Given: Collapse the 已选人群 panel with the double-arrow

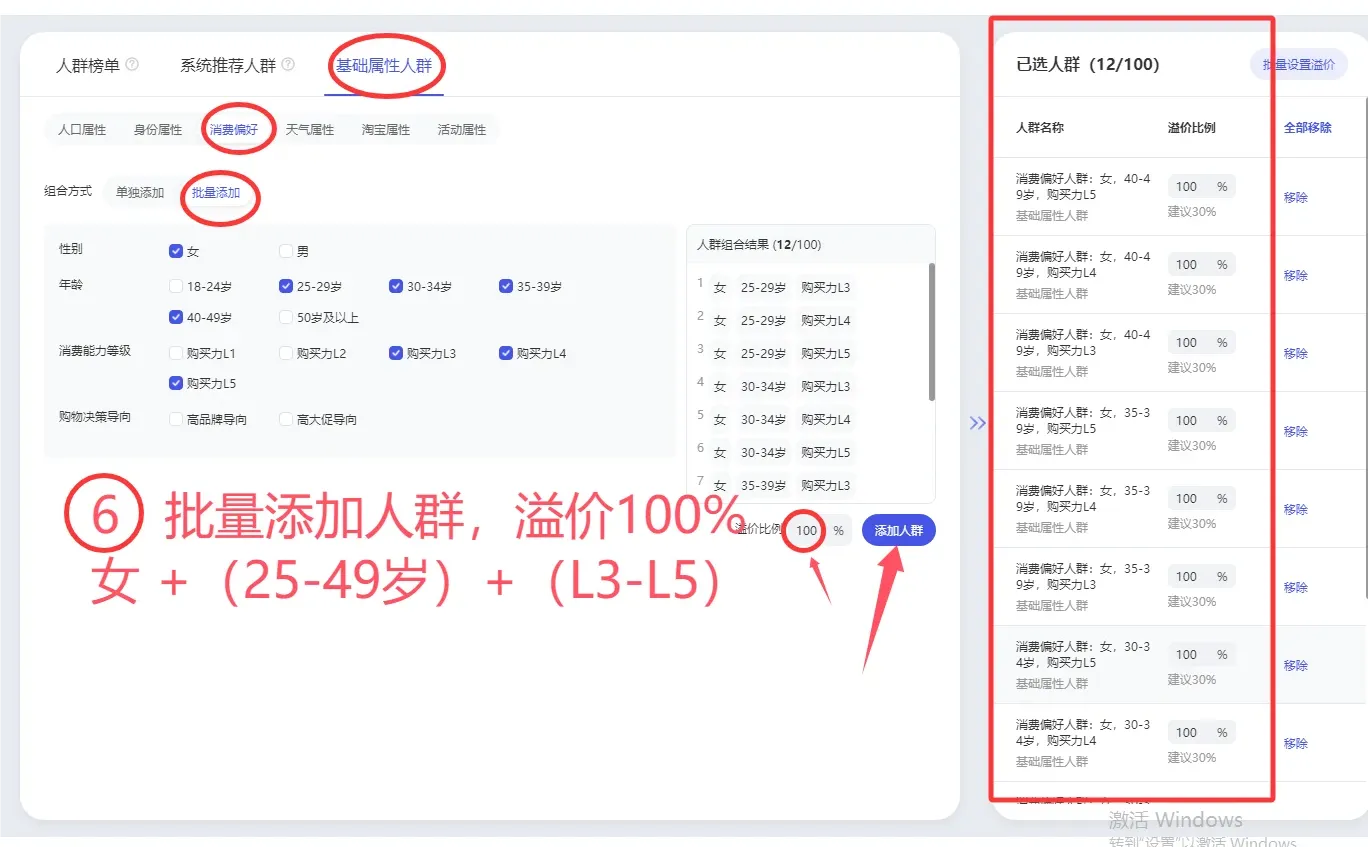Looking at the screenshot, I should [x=978, y=423].
